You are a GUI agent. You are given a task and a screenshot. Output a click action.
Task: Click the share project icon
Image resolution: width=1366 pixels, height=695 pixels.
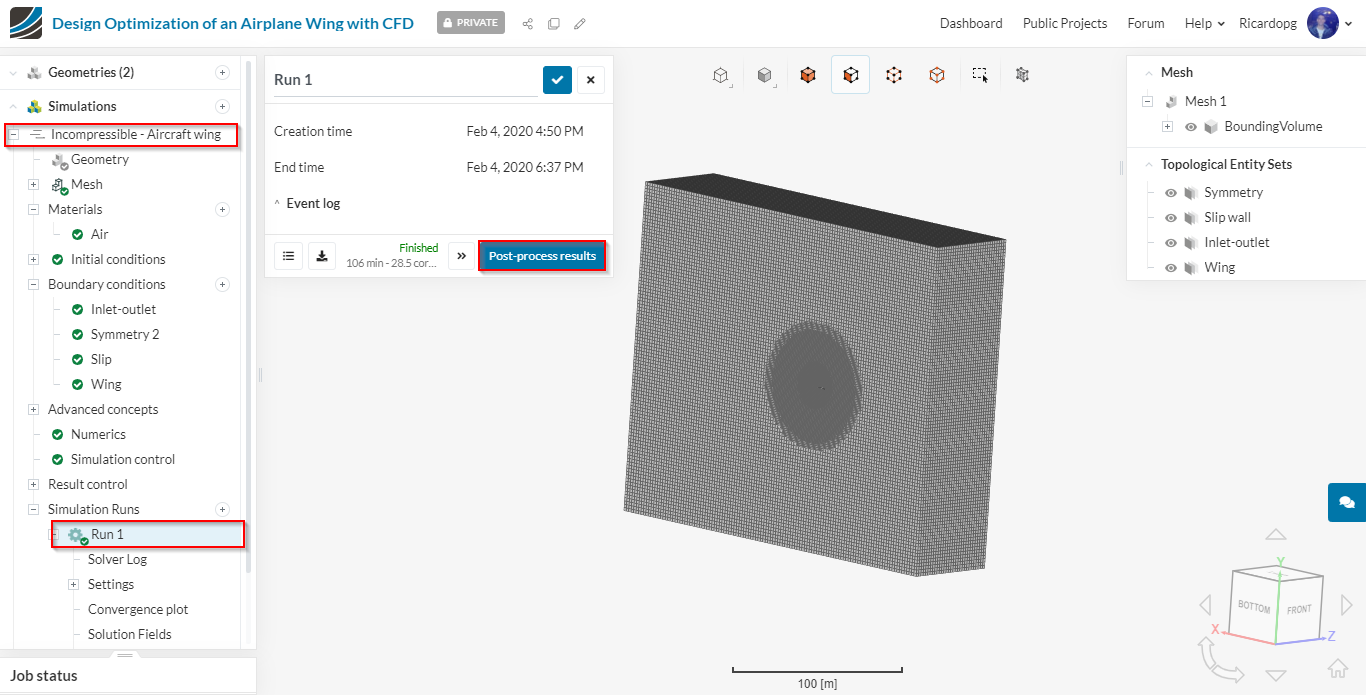click(528, 23)
